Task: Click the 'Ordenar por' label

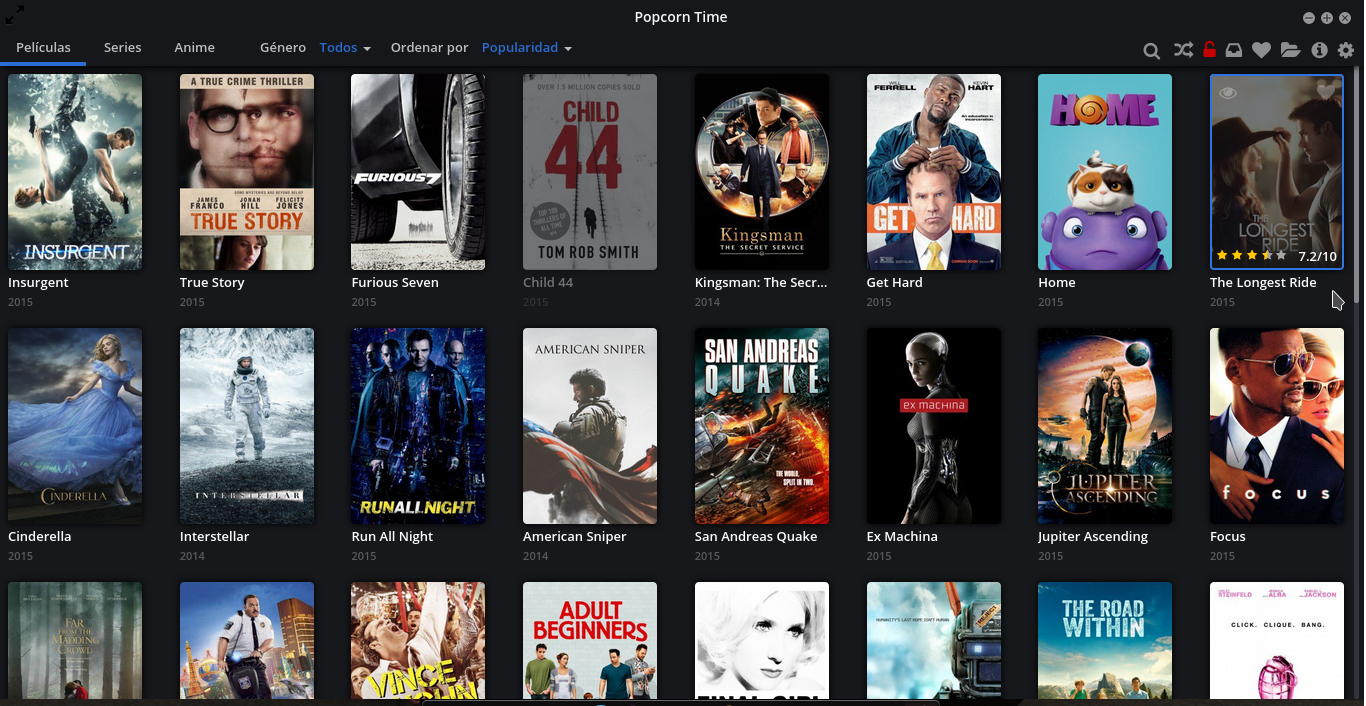Action: 429,47
